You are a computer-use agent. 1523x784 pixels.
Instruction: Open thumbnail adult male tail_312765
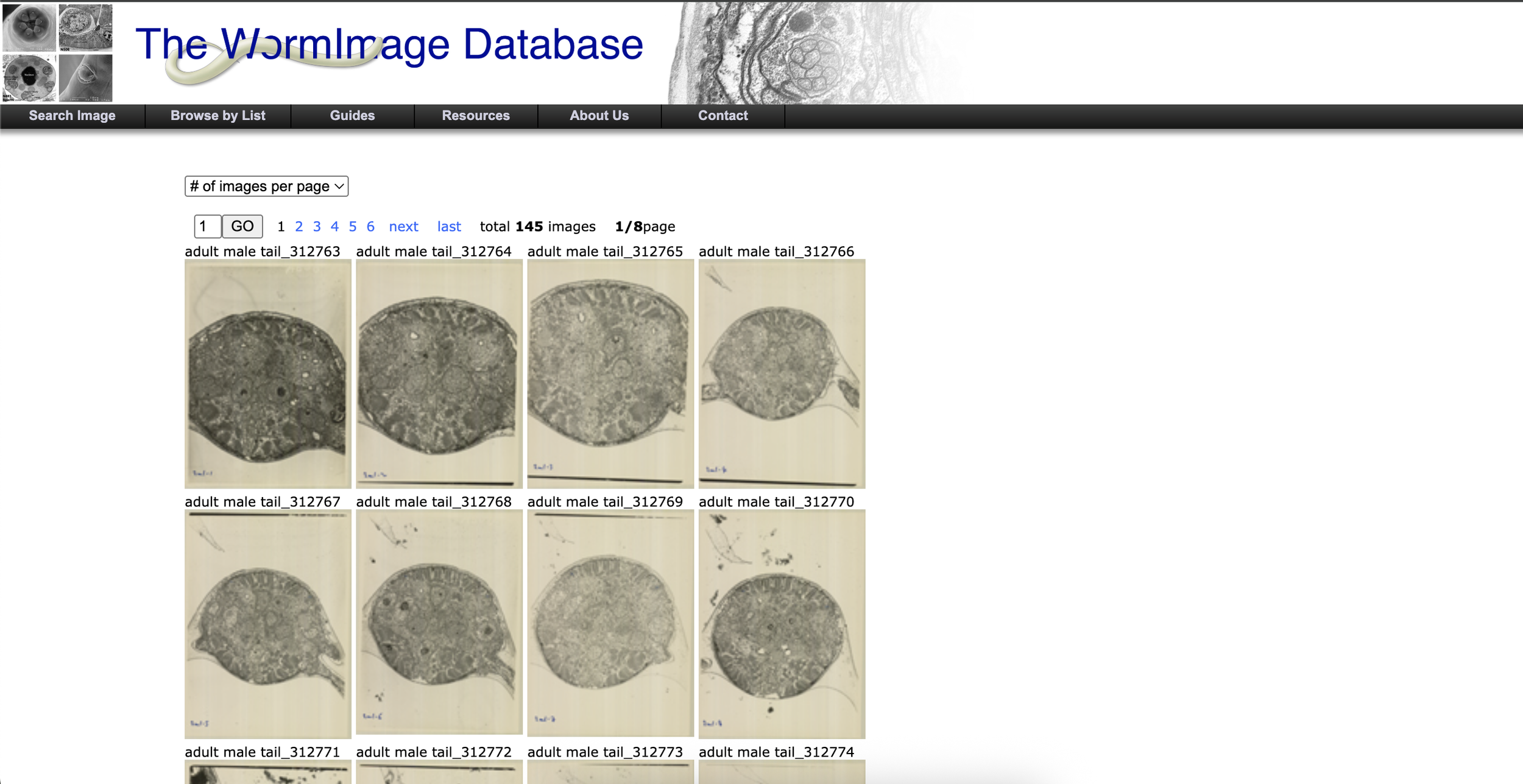point(610,373)
